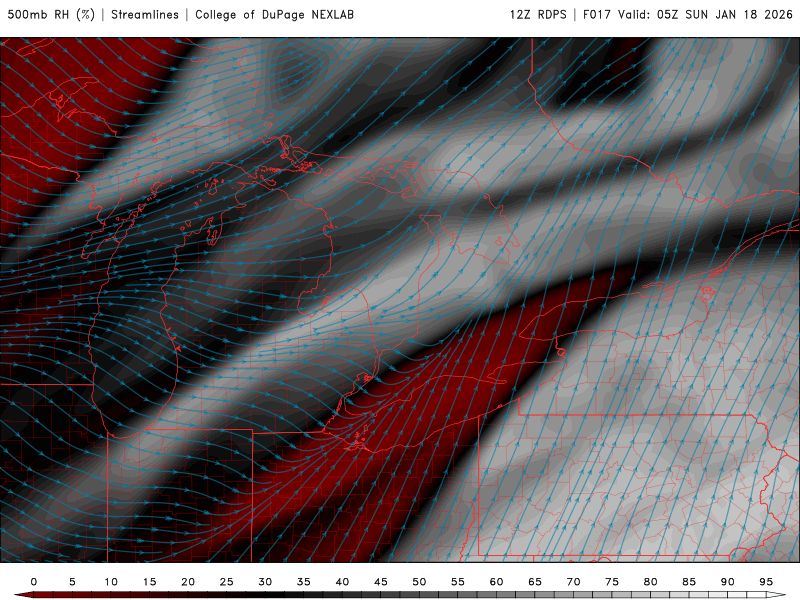Select the '40' scale value
This screenshot has width=800, height=600.
(342, 582)
